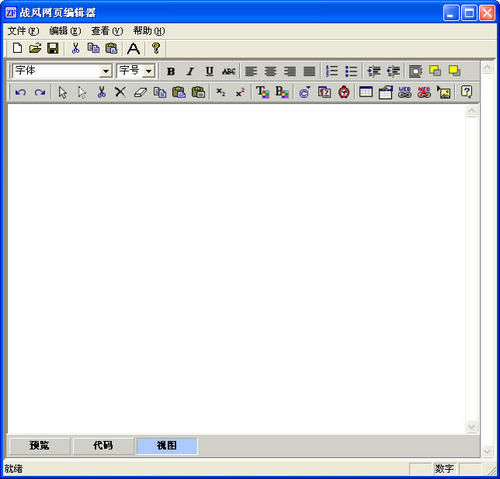Toggle Underline formatting
The height and width of the screenshot is (479, 500).
pos(209,71)
